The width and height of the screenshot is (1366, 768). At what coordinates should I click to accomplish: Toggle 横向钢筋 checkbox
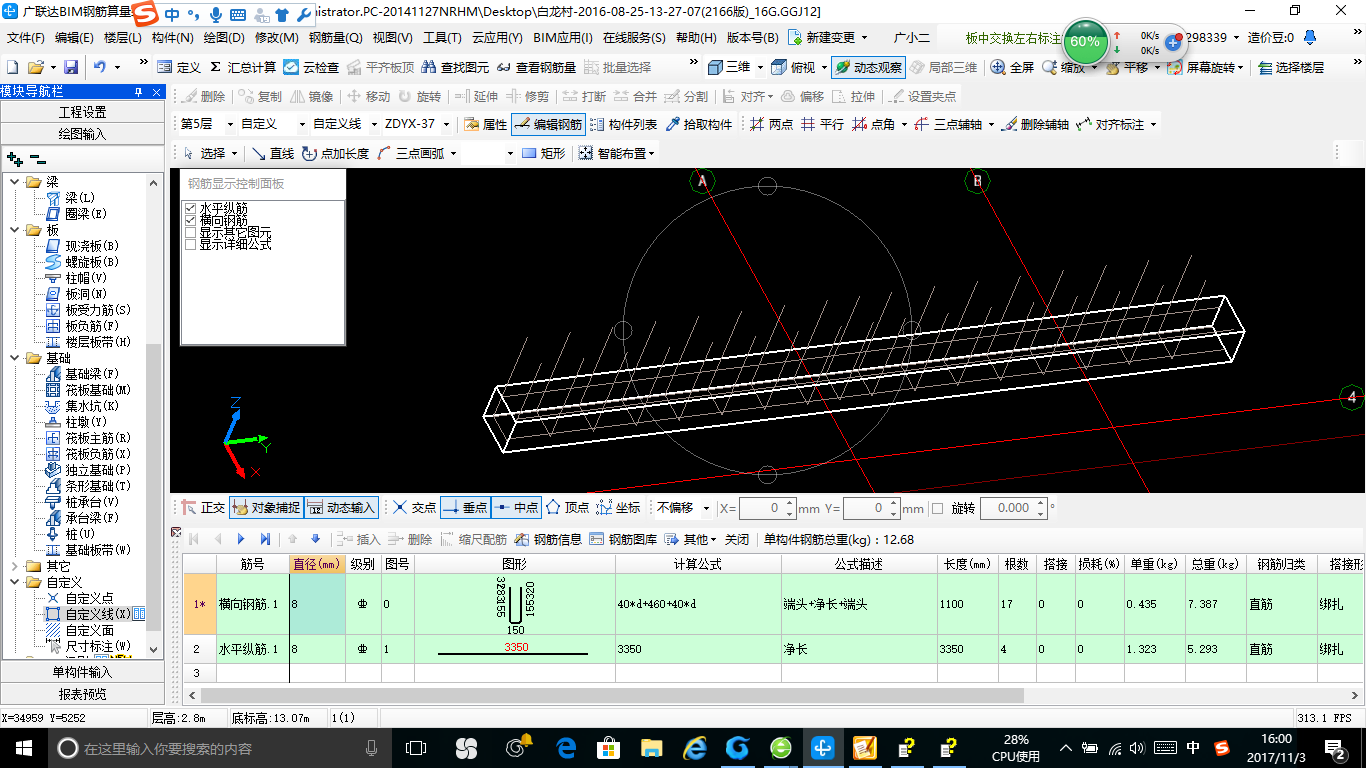(190, 220)
